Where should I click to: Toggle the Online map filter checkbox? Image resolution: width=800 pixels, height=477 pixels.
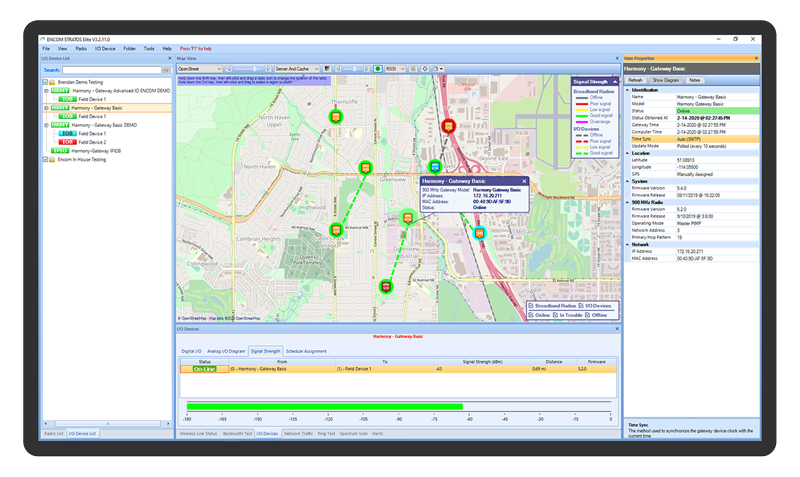pyautogui.click(x=531, y=315)
